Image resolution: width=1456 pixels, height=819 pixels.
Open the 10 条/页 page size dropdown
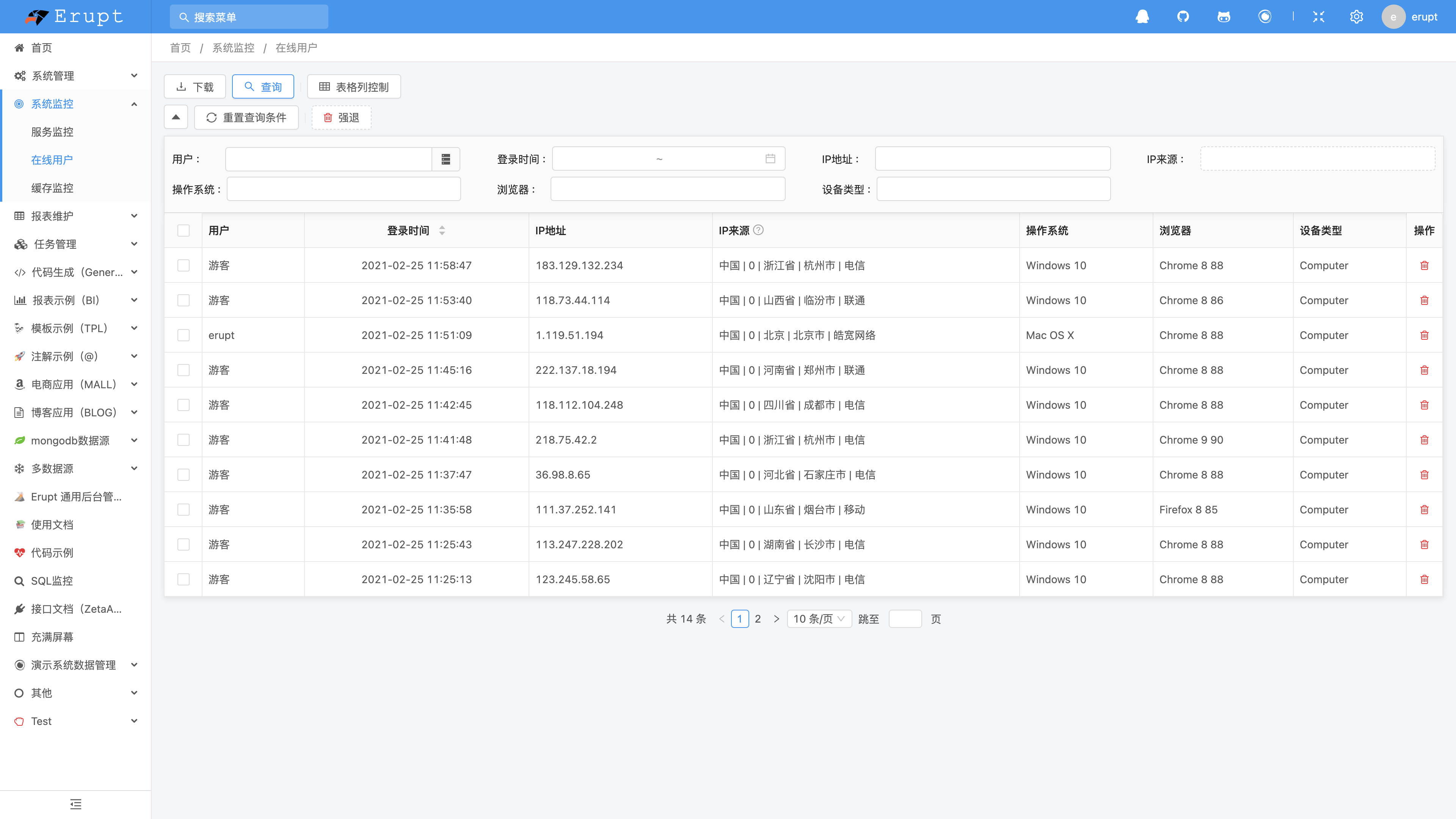(x=819, y=619)
